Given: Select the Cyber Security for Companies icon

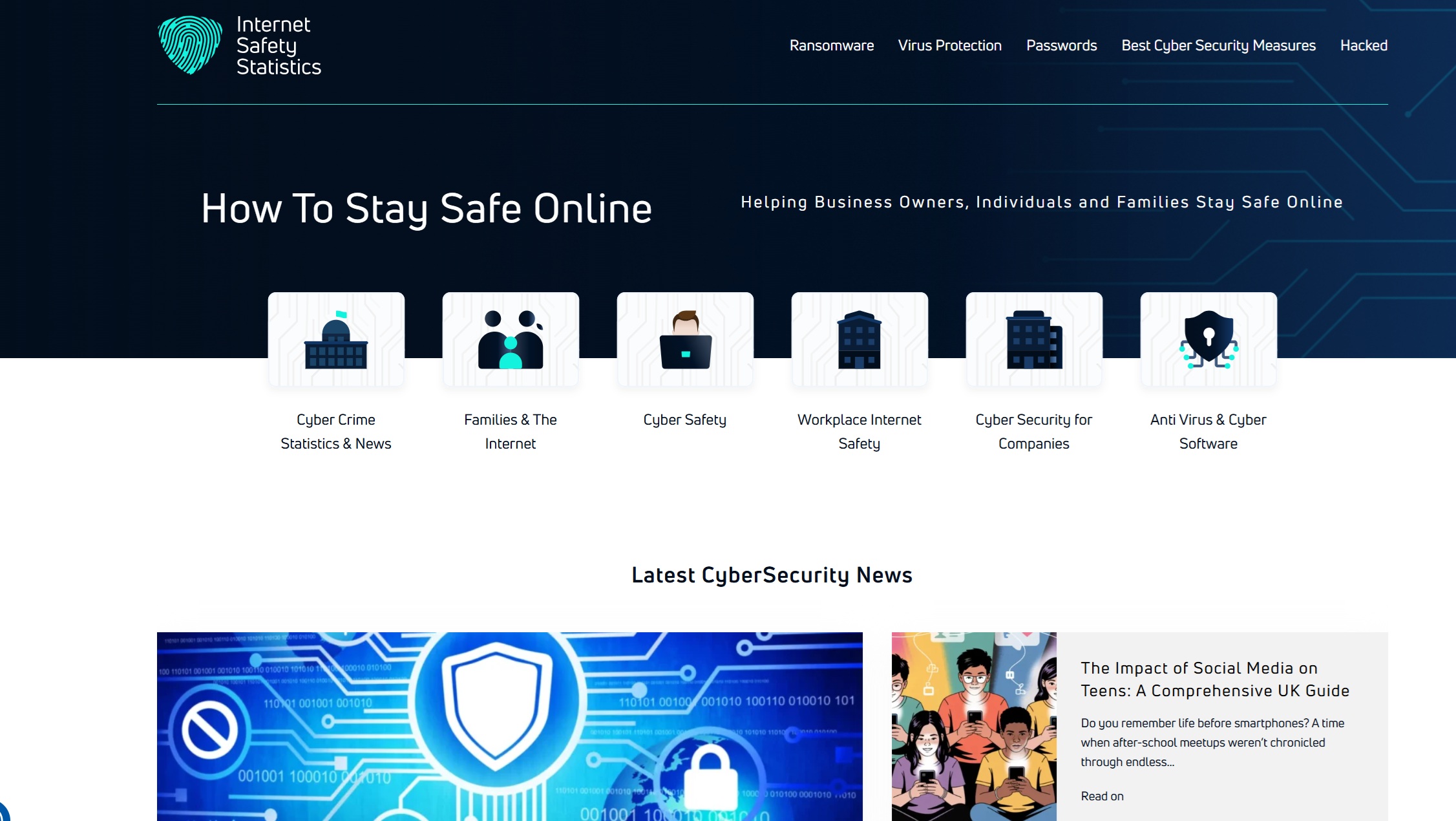Looking at the screenshot, I should tap(1034, 340).
